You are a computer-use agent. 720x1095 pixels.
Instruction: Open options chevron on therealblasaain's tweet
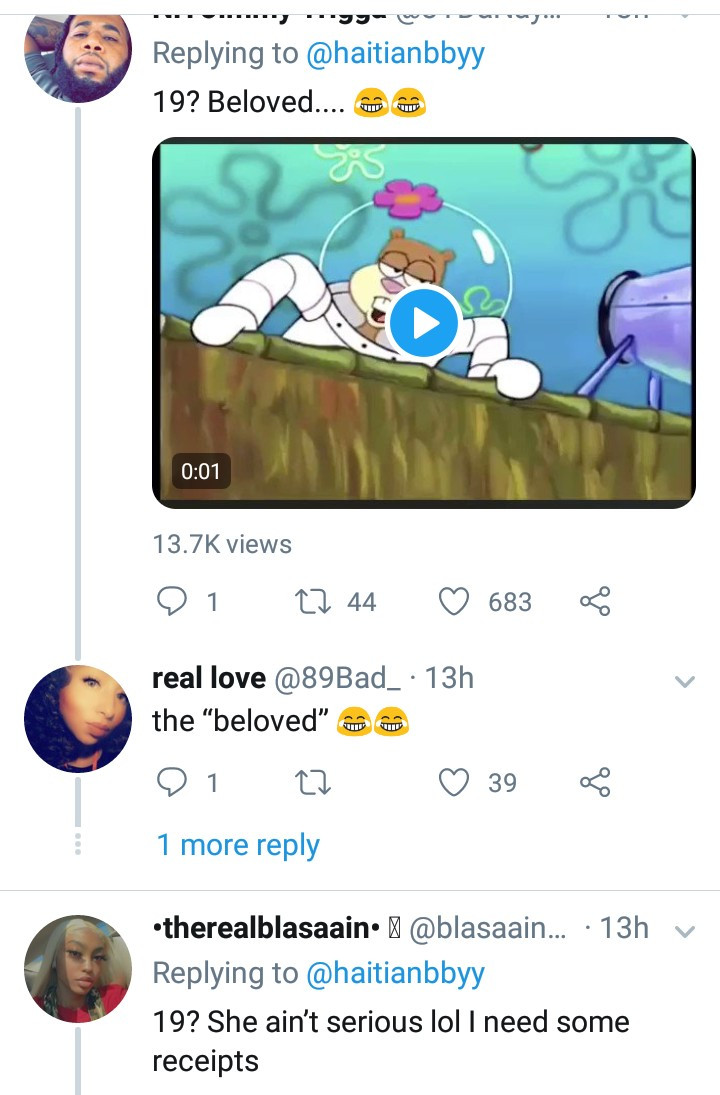click(685, 931)
